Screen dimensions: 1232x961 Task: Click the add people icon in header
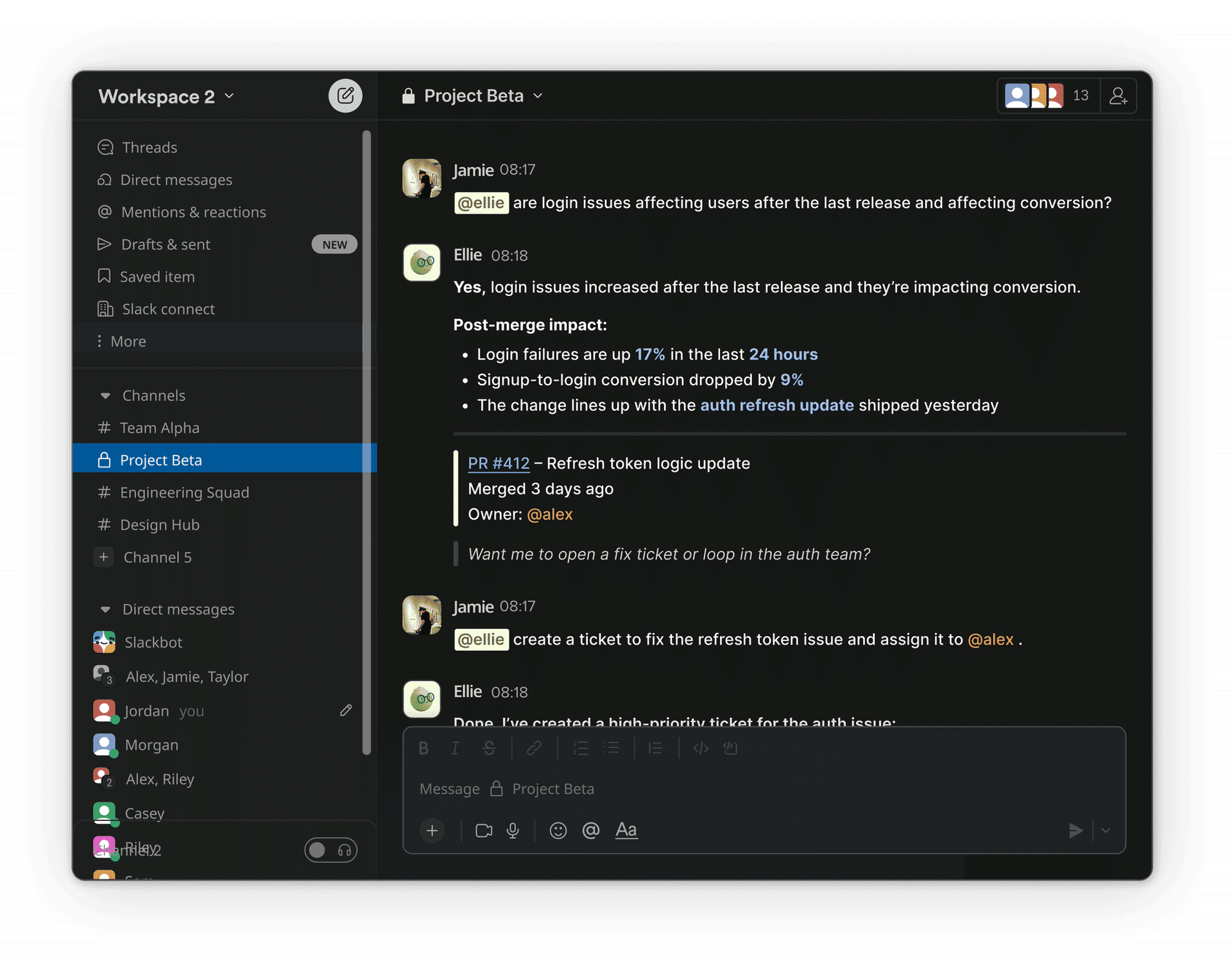click(x=1118, y=96)
